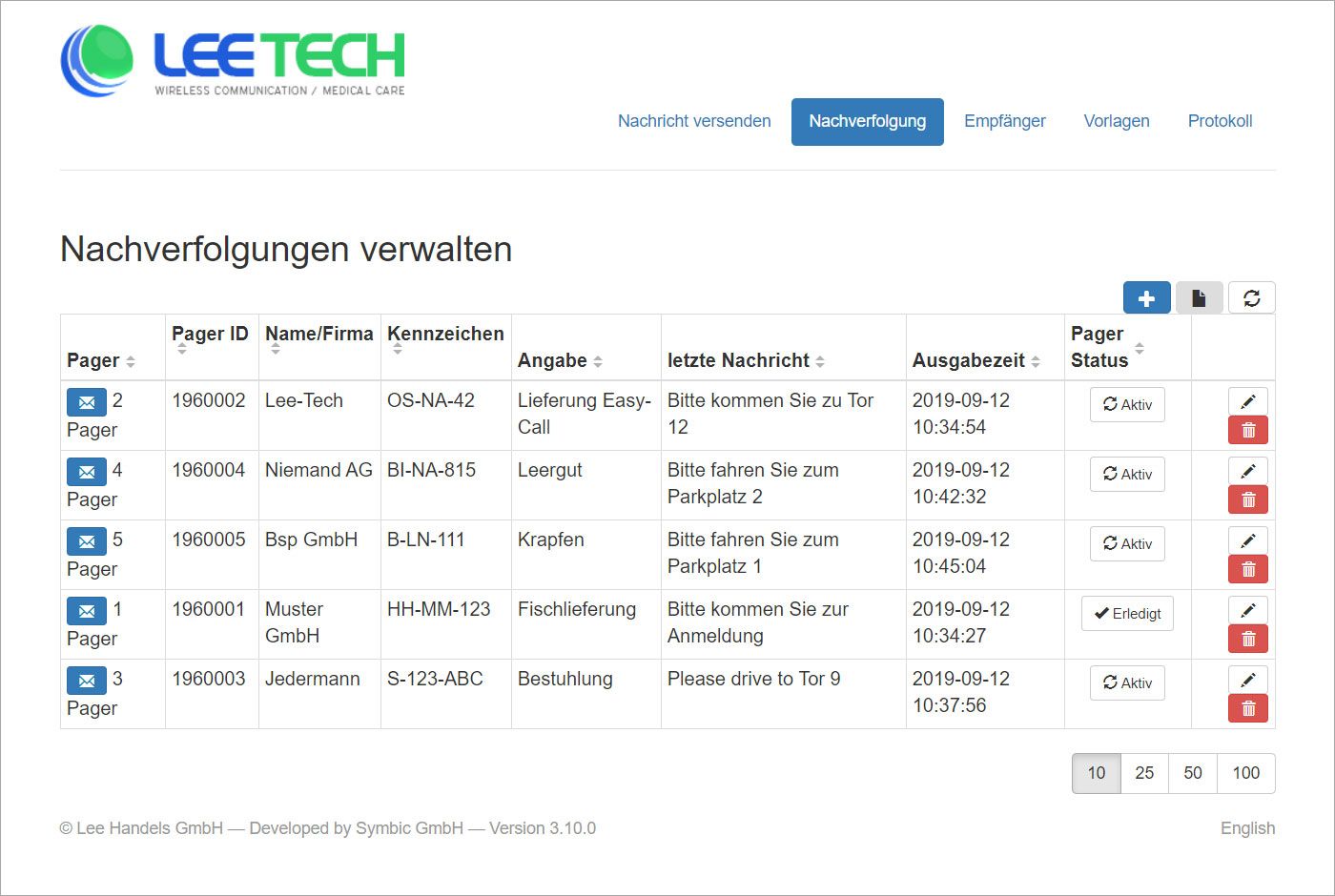Select the envelope icon for Pager 3 Jedermann
This screenshot has height=896, width=1335.
point(87,681)
